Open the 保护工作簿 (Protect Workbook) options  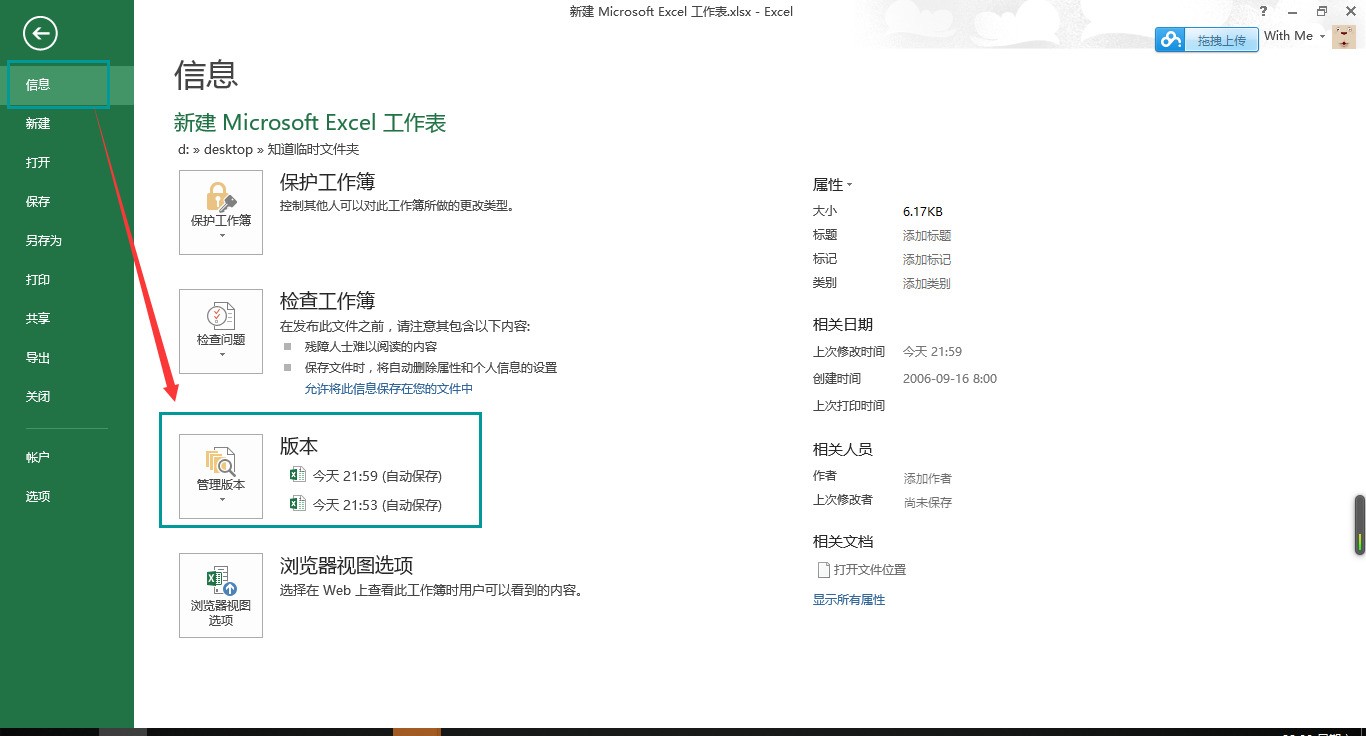click(x=220, y=212)
